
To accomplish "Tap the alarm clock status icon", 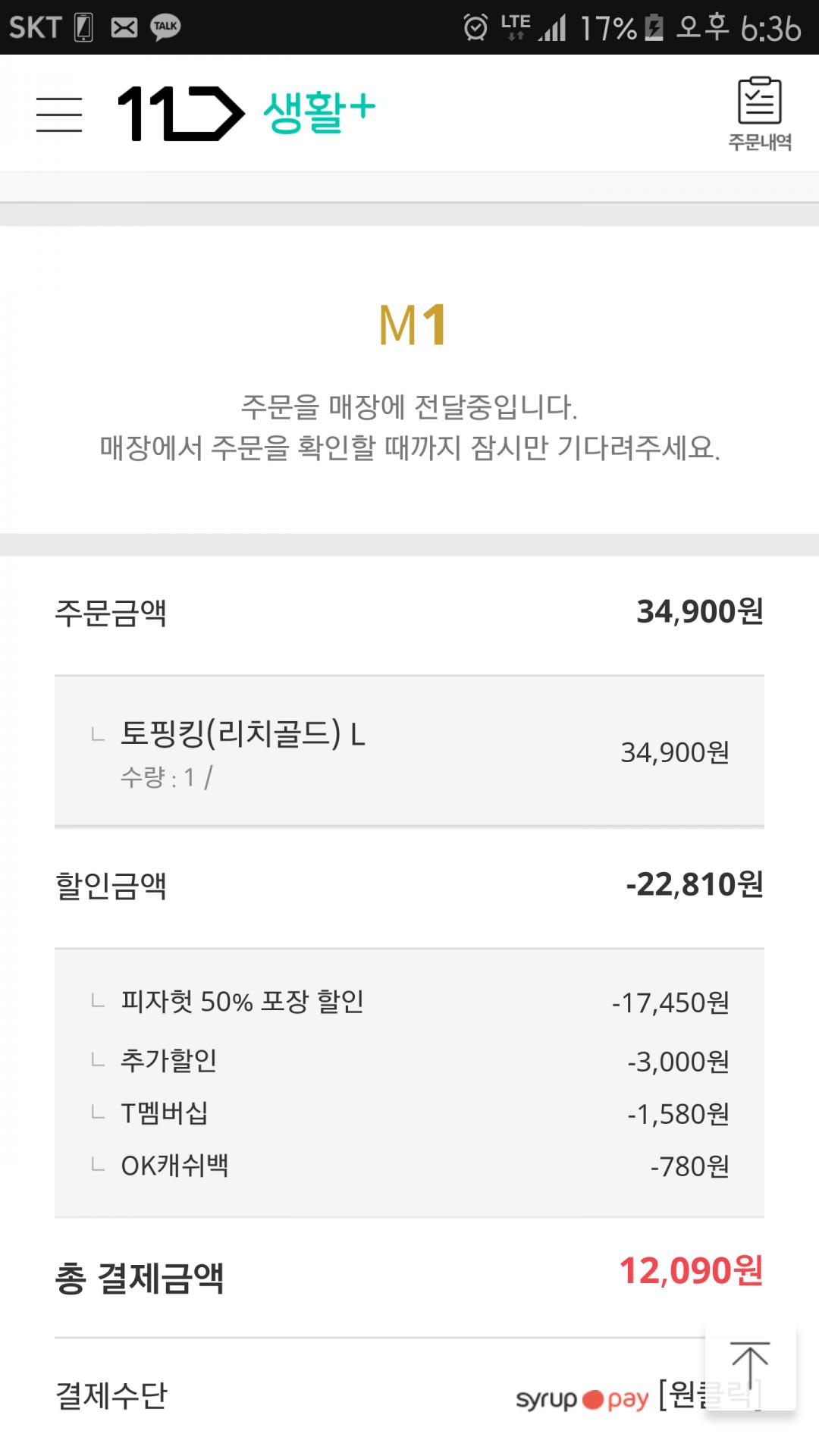I will click(475, 27).
